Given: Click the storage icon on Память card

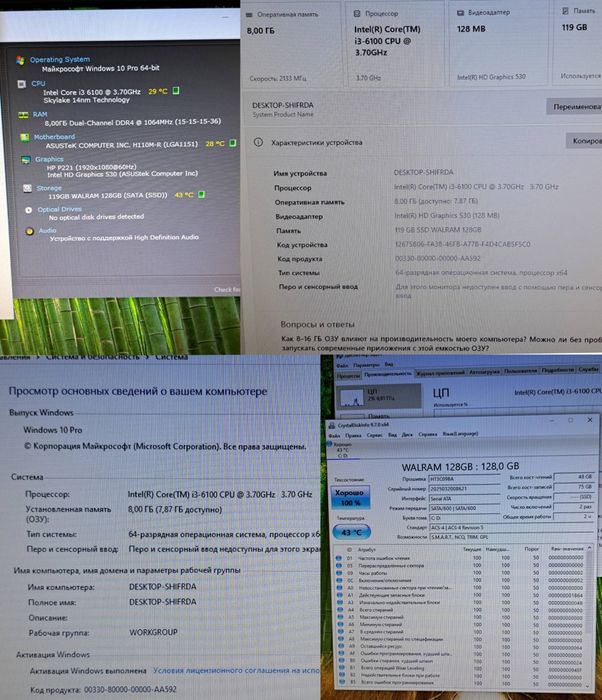Looking at the screenshot, I should pyautogui.click(x=565, y=11).
